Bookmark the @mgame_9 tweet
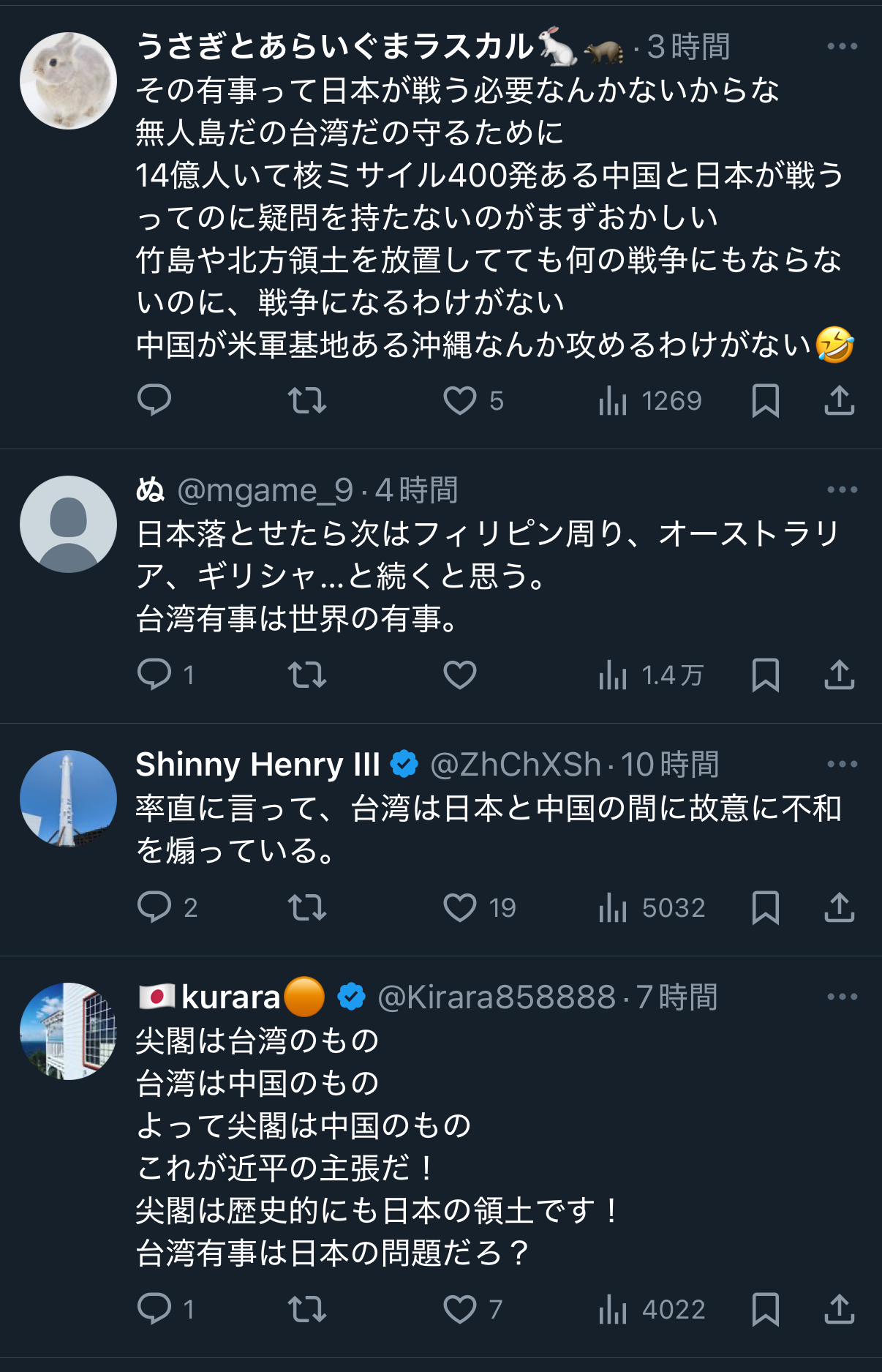The height and width of the screenshot is (1372, 882). pos(765,675)
